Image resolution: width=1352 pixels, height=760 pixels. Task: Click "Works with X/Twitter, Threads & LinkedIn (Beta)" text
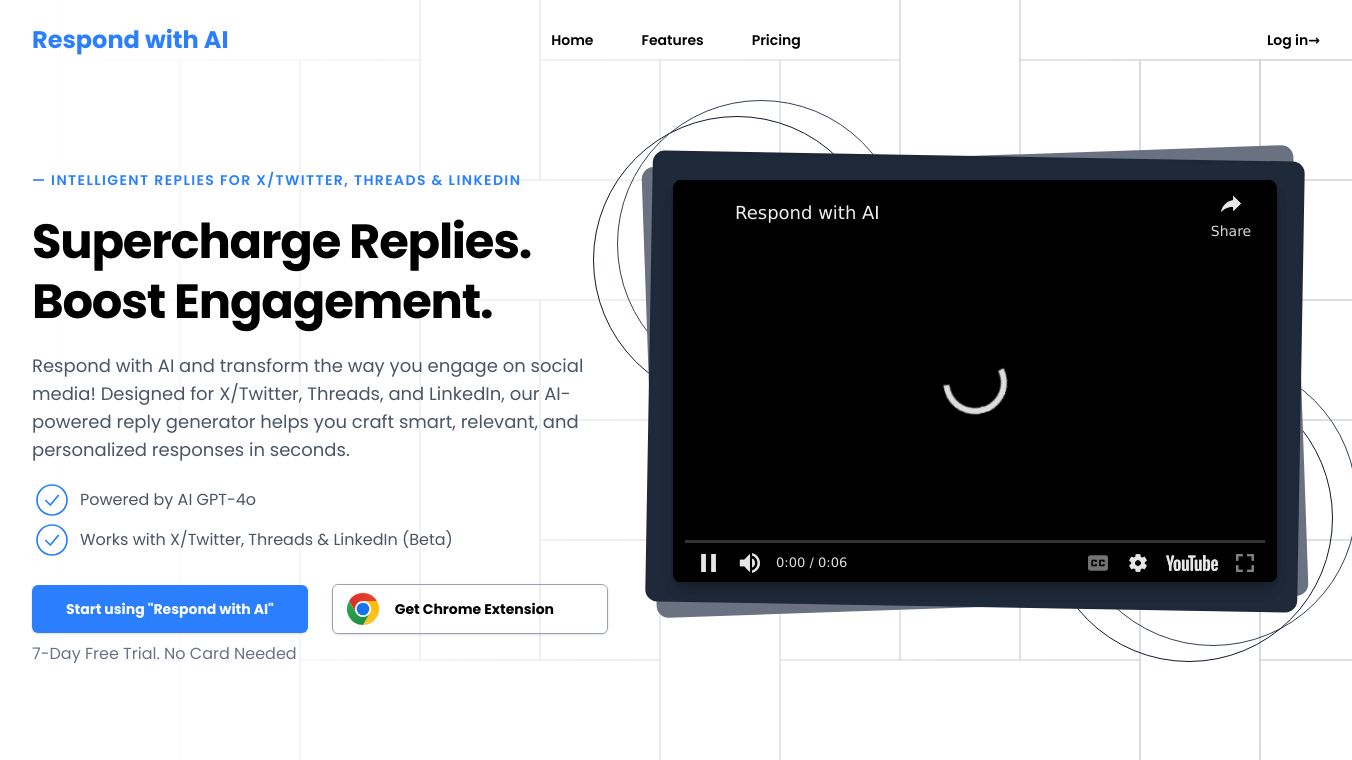coord(266,540)
